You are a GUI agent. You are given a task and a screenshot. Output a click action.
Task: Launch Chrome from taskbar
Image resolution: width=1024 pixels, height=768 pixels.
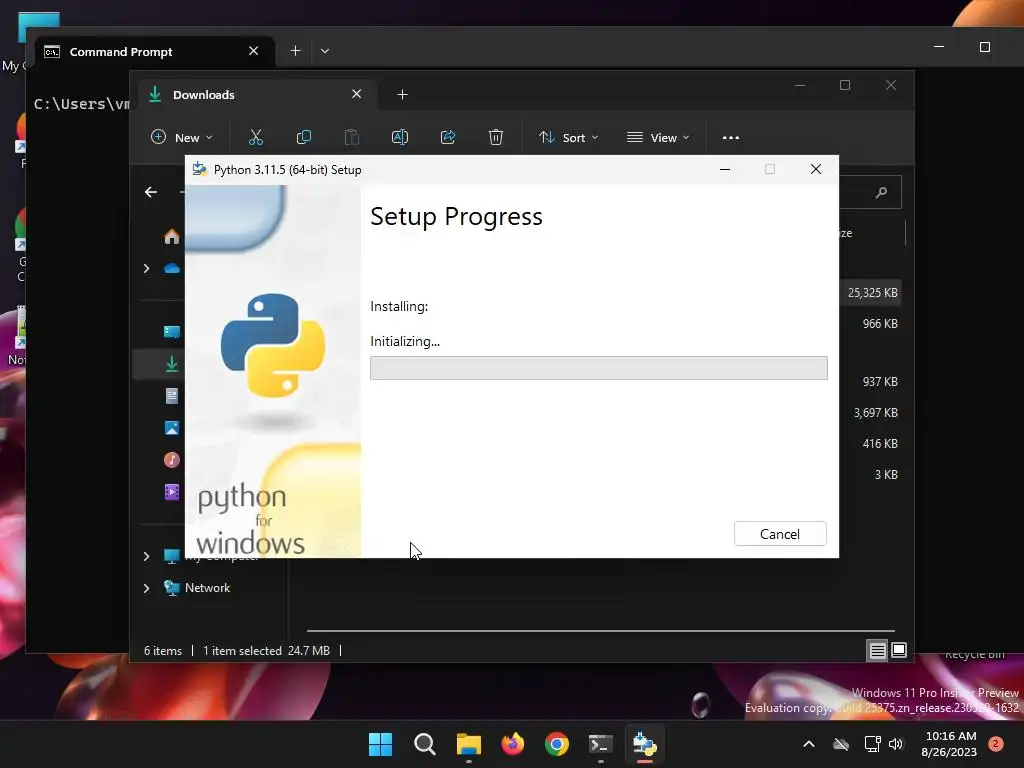point(556,744)
